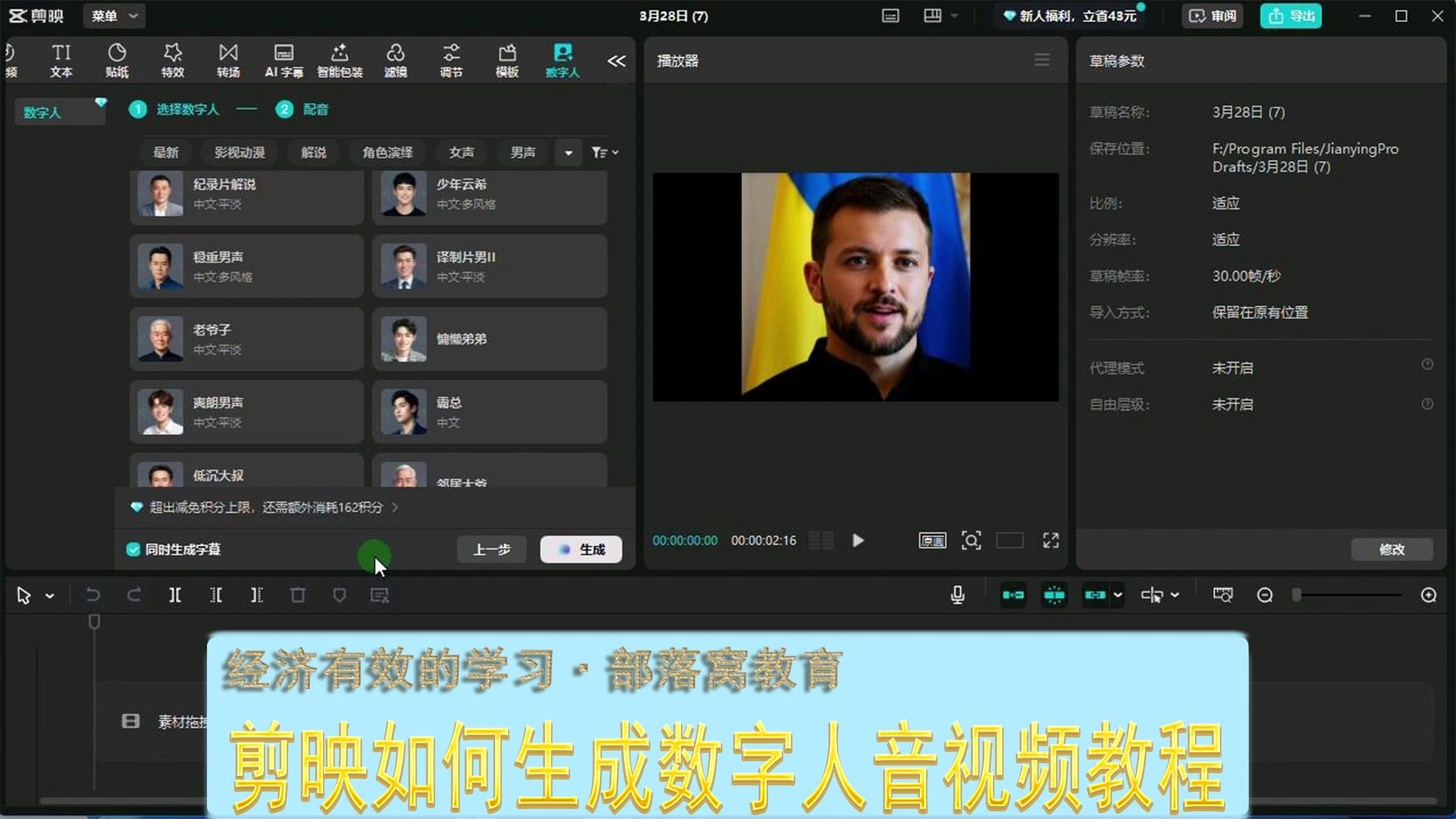Screen dimensions: 1456x819
Task: Open the 调节 adjustment panel
Action: [x=451, y=61]
